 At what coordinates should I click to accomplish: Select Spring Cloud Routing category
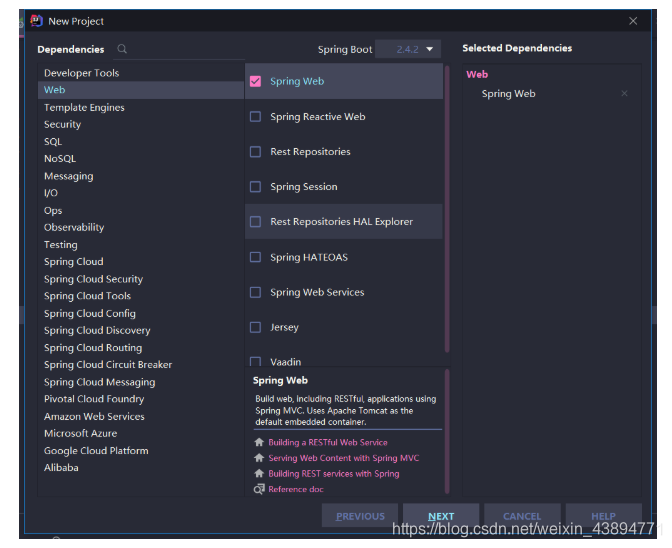pyautogui.click(x=141, y=347)
